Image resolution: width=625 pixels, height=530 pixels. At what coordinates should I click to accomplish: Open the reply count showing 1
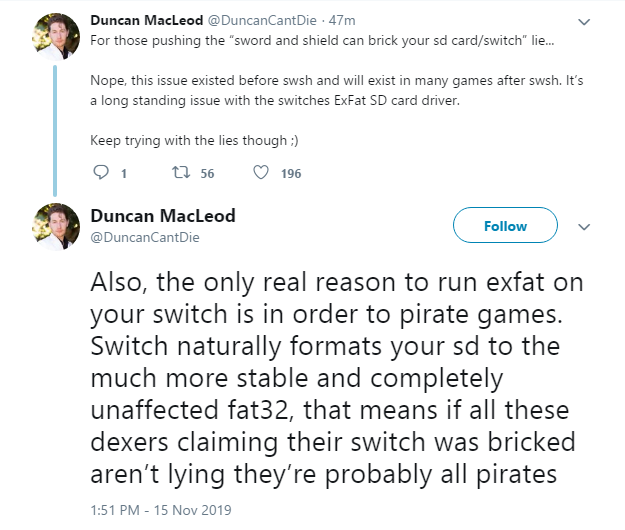(124, 173)
